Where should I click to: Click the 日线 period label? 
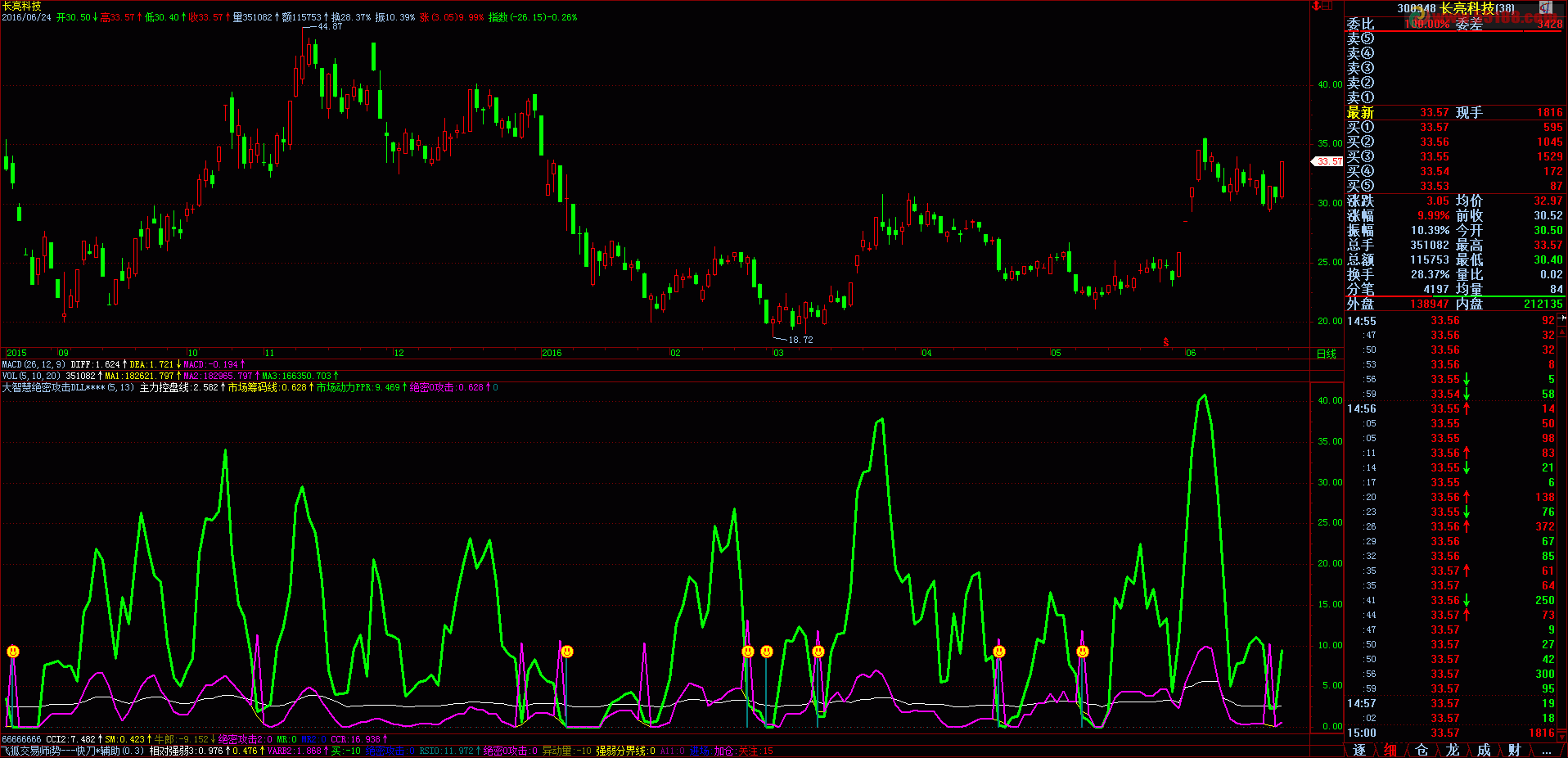1326,354
